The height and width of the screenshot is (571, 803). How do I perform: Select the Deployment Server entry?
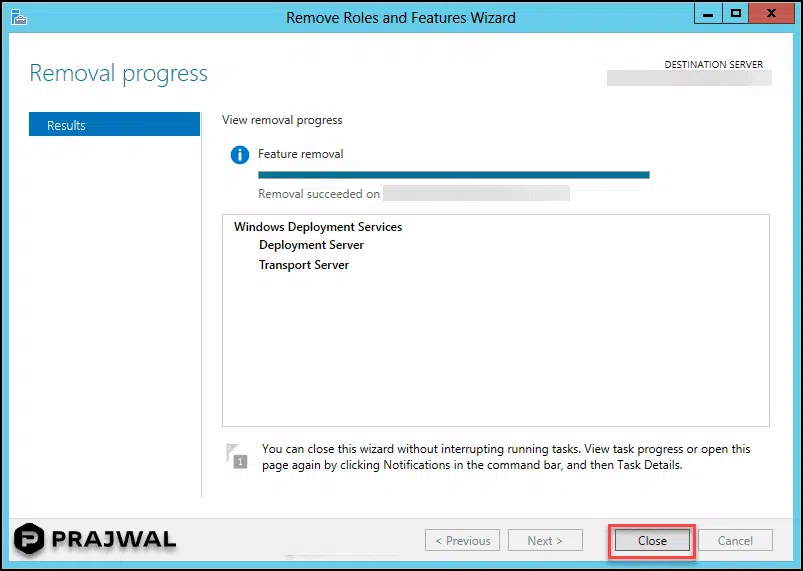point(311,245)
